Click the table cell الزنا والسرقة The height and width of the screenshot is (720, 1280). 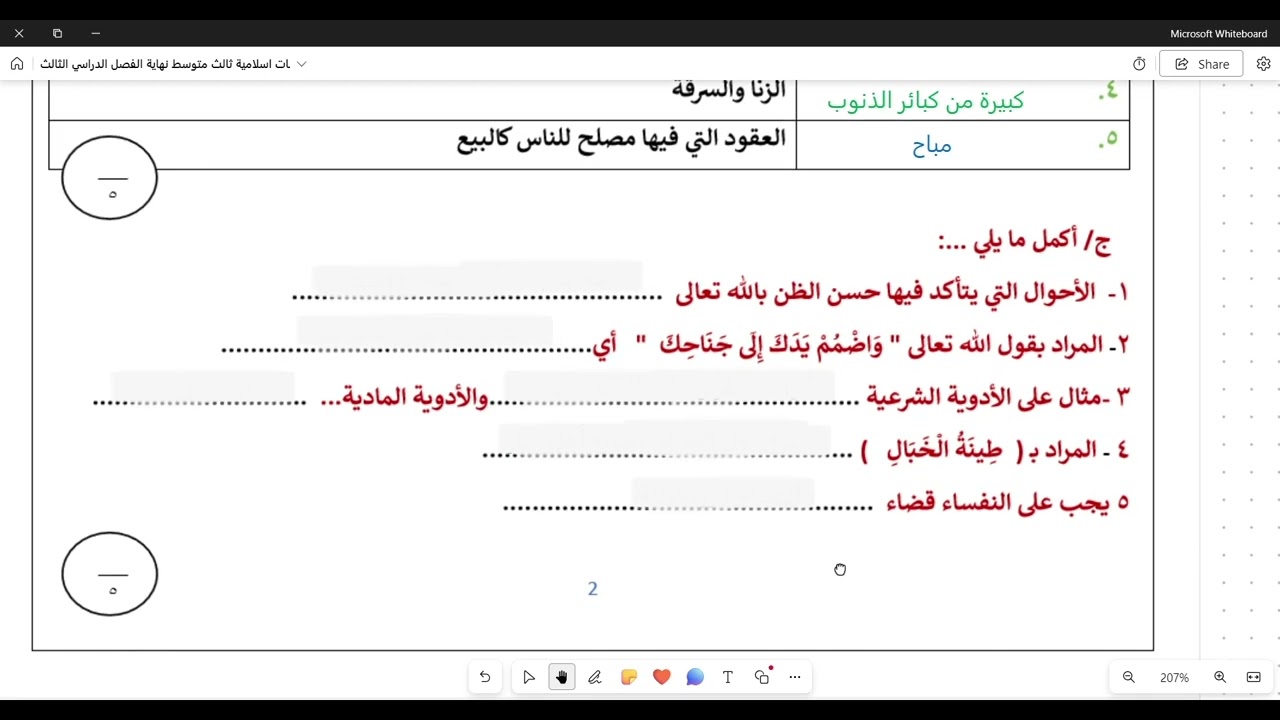(x=728, y=89)
